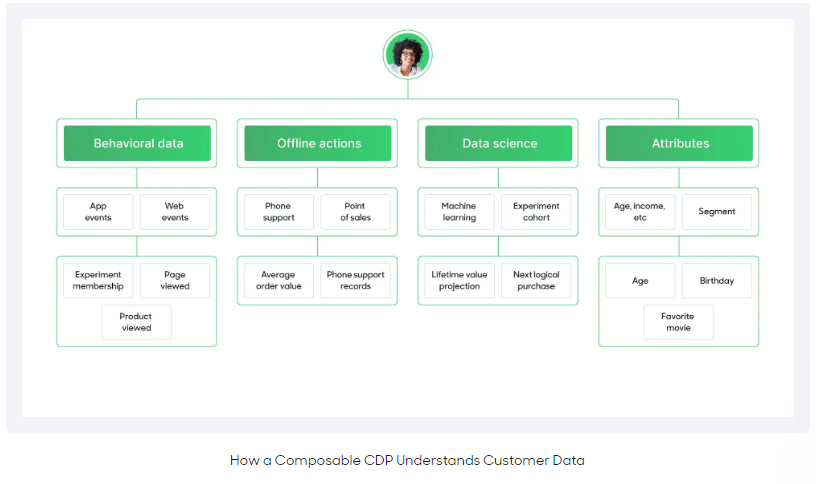Select the Next logical purchase box
Screen dimensions: 816x484
click(536, 281)
